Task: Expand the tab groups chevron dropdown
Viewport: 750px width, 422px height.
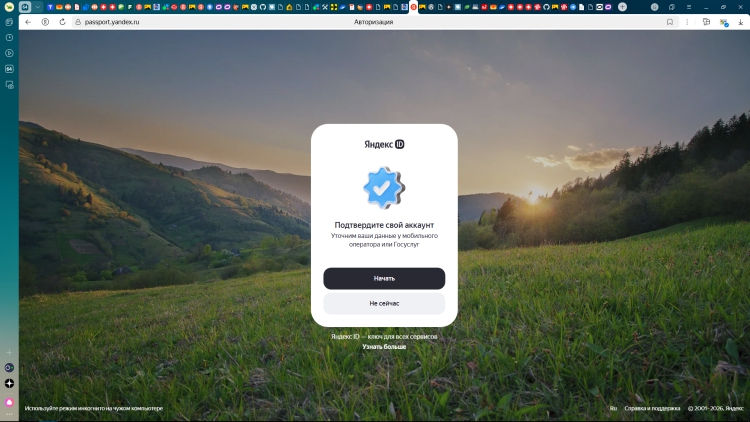Action: (x=37, y=7)
